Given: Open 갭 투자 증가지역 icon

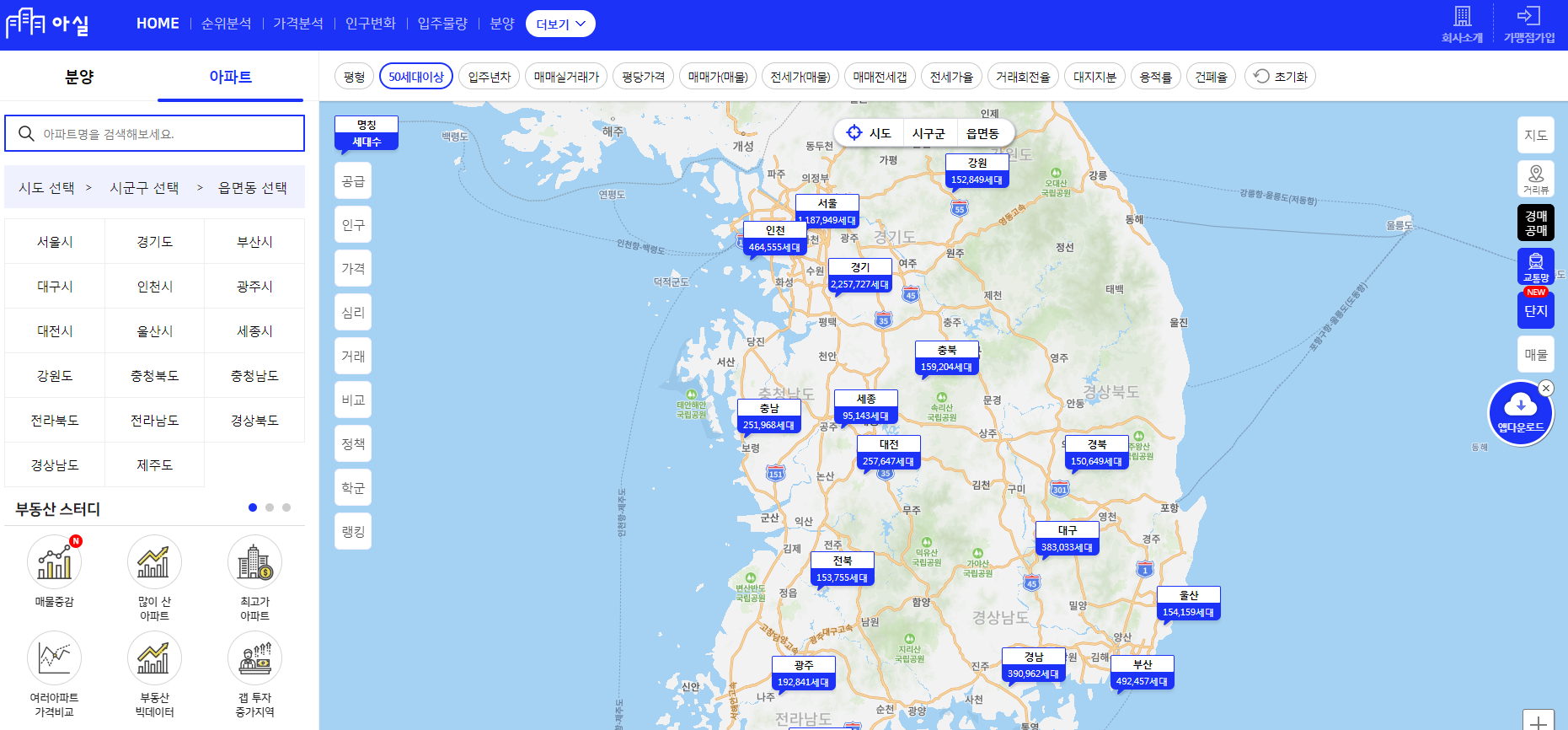Looking at the screenshot, I should [254, 658].
